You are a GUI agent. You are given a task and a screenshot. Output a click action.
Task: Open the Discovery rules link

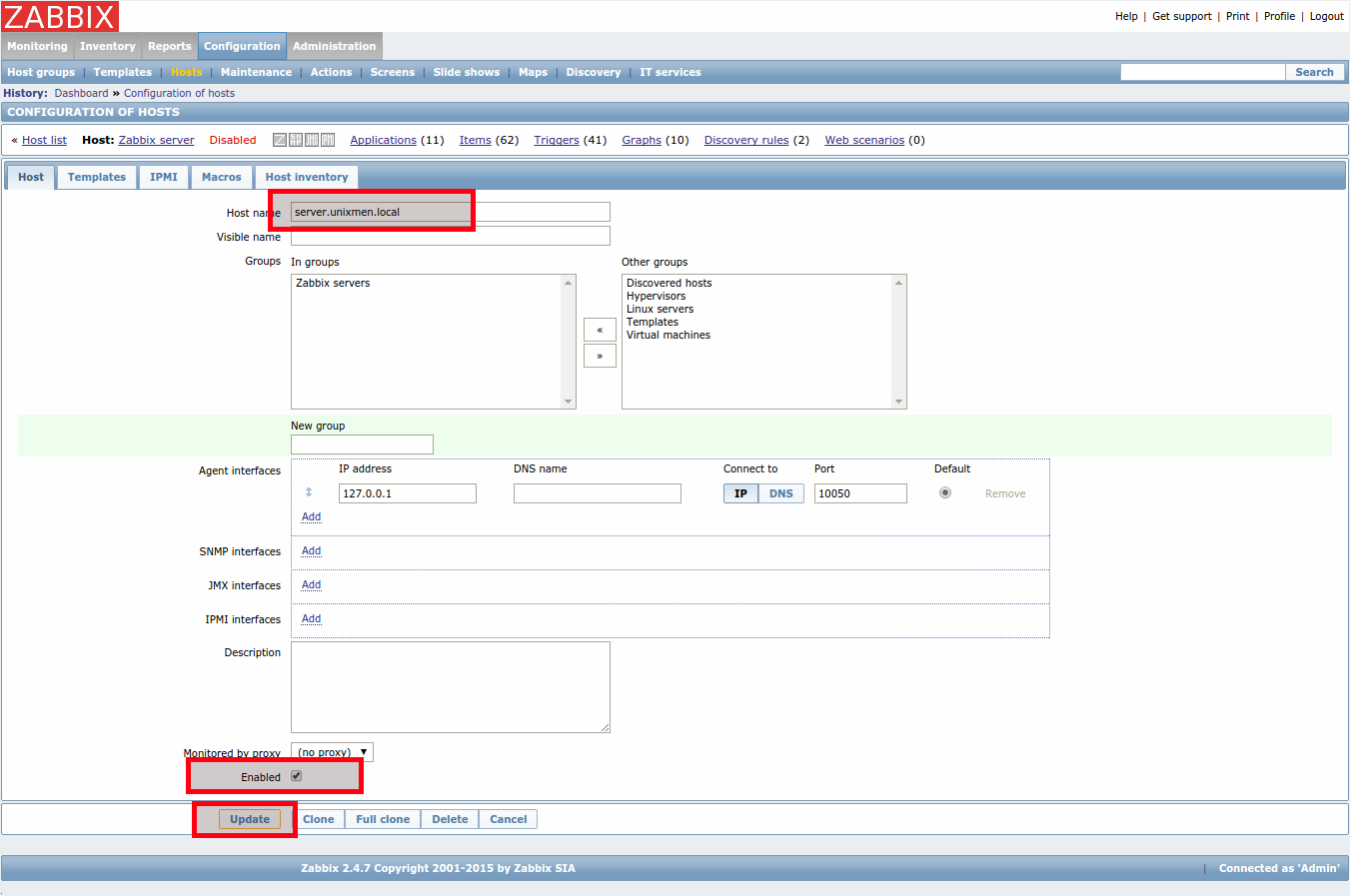[x=746, y=140]
